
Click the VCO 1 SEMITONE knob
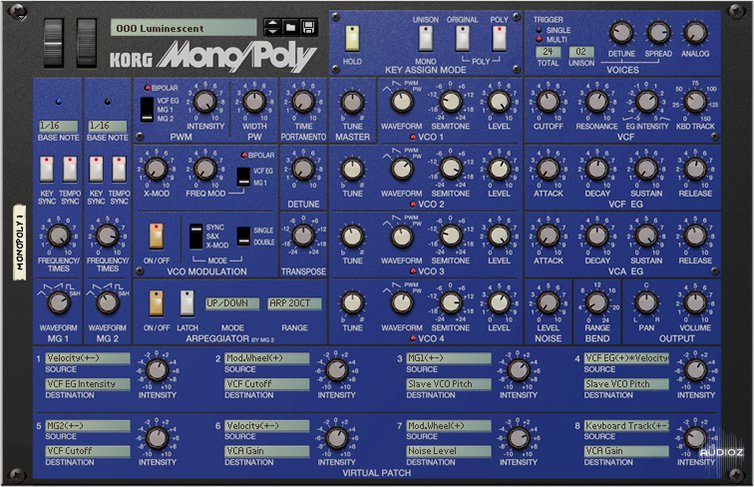451,102
